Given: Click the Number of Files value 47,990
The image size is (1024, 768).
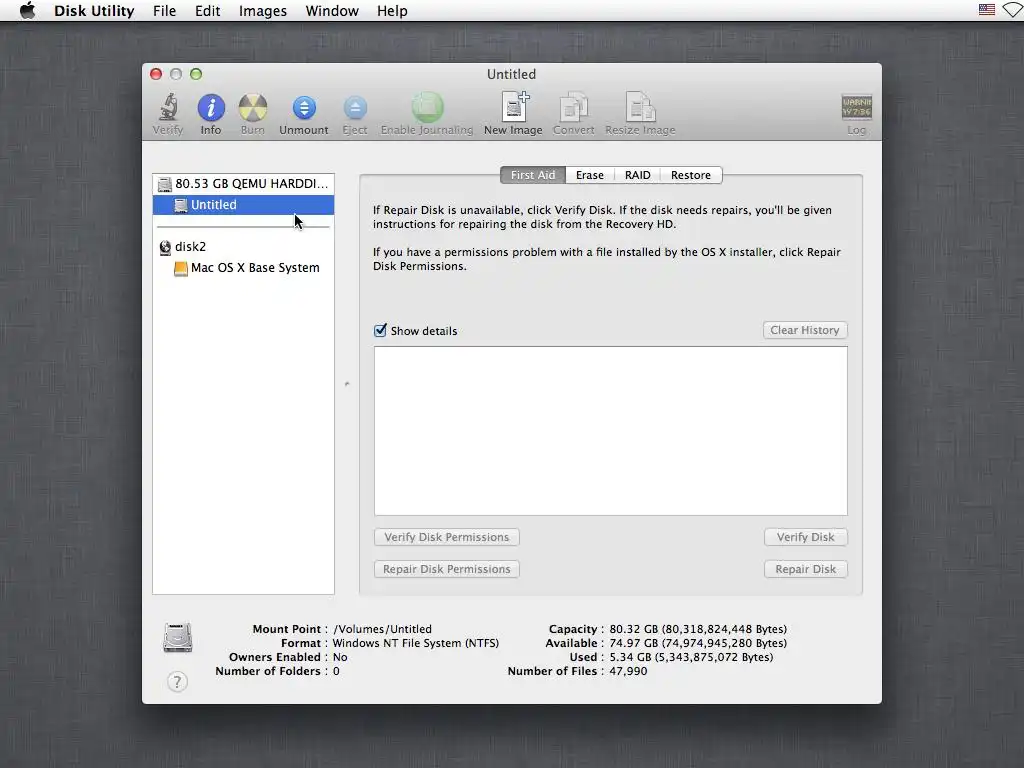Looking at the screenshot, I should [x=628, y=671].
